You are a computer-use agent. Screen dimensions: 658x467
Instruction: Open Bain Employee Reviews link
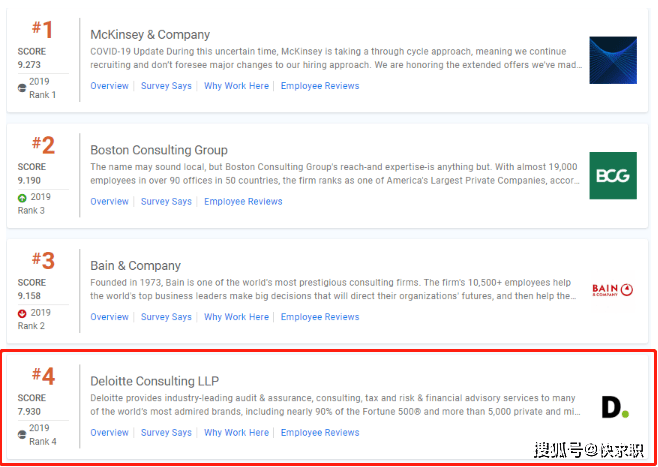(320, 317)
